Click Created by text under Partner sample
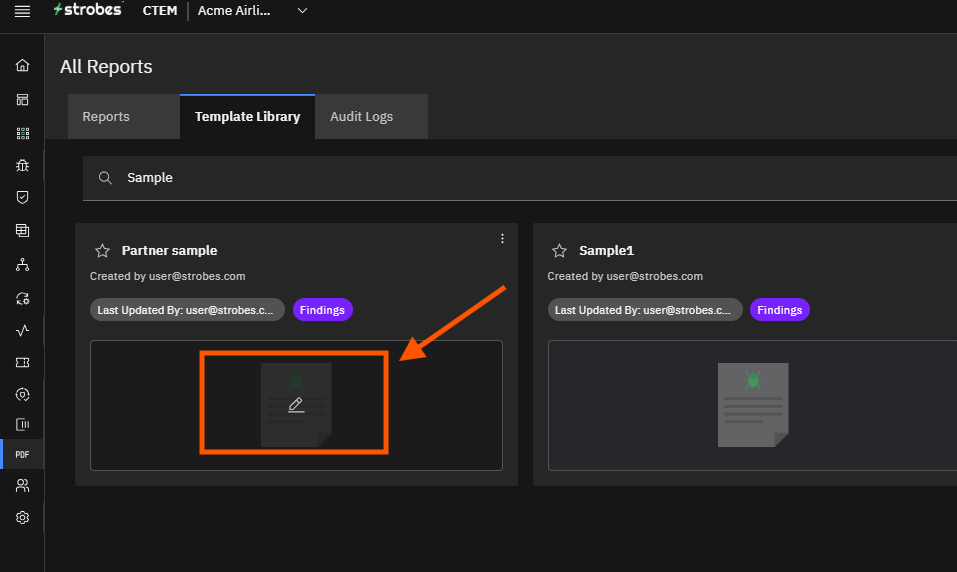This screenshot has height=572, width=957. 167,276
